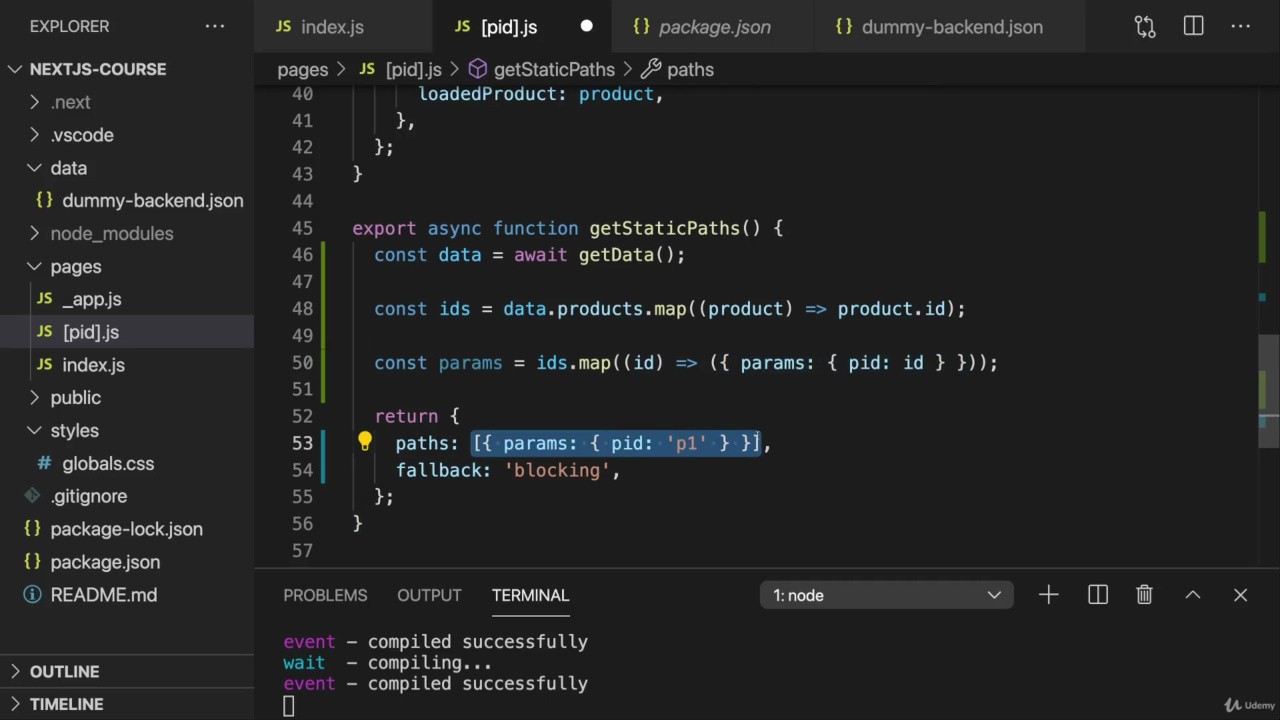Open the PROBLEMS panel tab
This screenshot has width=1280, height=720.
(325, 595)
